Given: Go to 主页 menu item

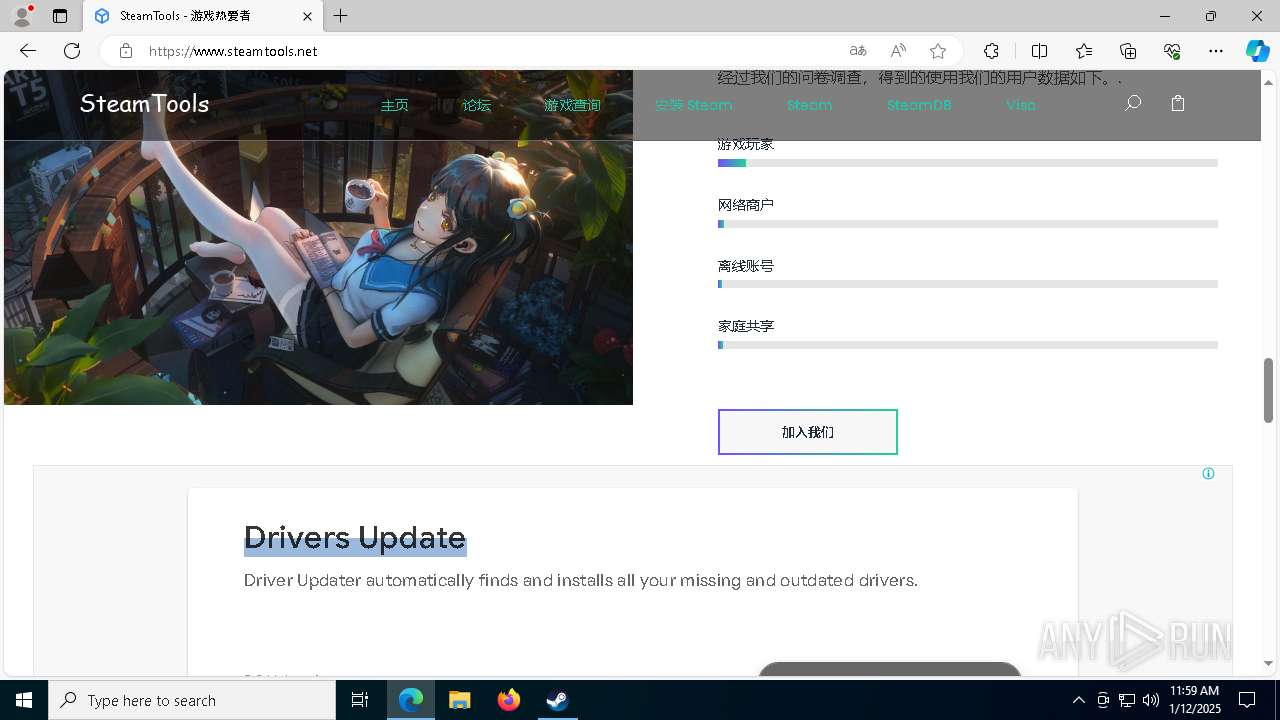Looking at the screenshot, I should pos(395,105).
